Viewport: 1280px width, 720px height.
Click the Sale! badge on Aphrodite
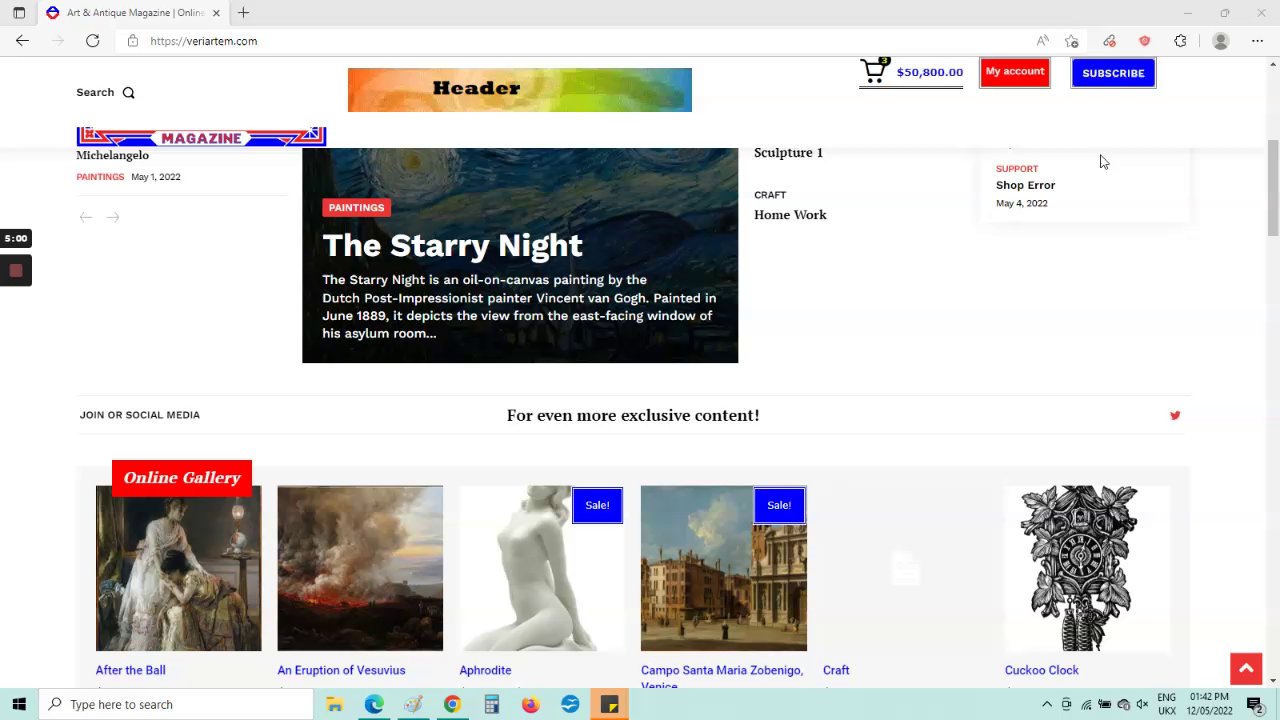(597, 505)
